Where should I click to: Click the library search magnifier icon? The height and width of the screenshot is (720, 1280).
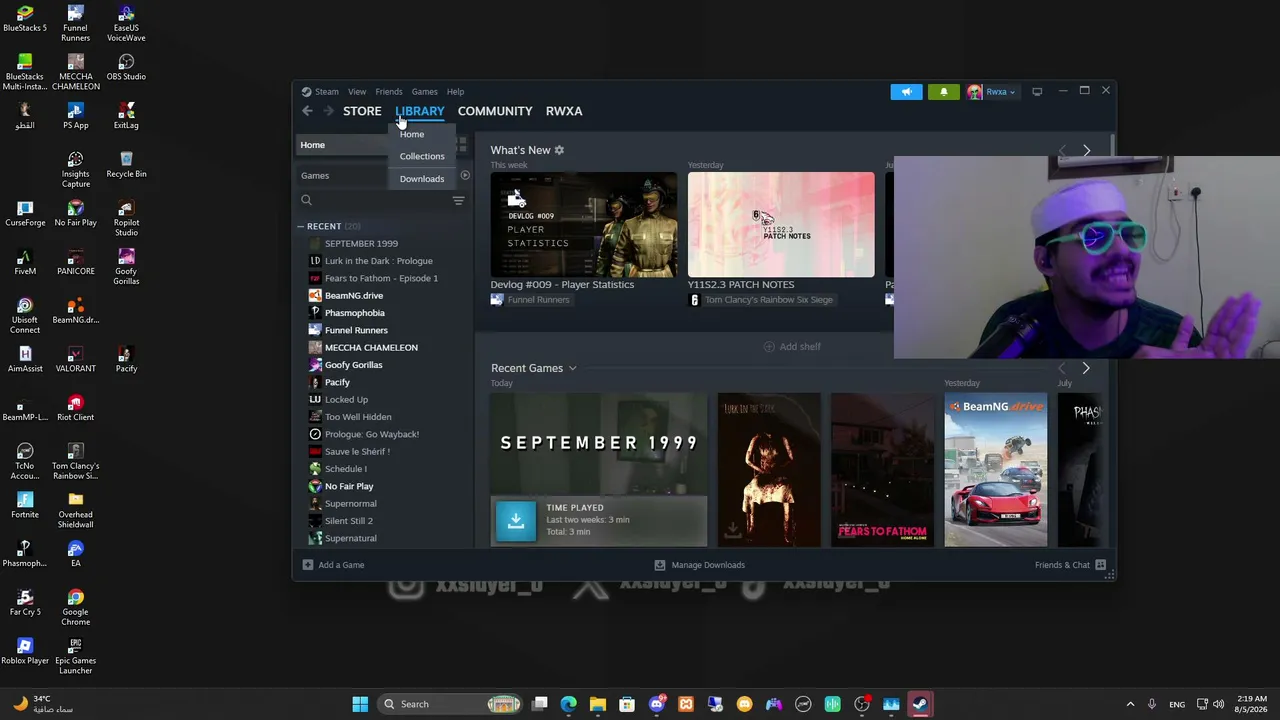[306, 200]
